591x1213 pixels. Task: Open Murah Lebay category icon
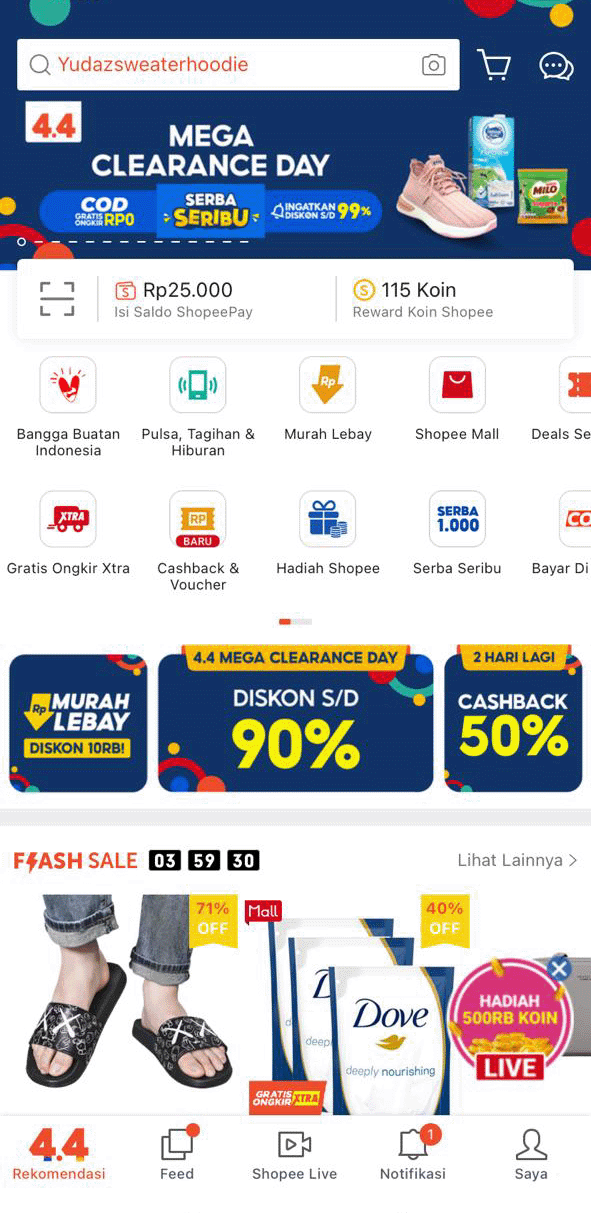328,385
